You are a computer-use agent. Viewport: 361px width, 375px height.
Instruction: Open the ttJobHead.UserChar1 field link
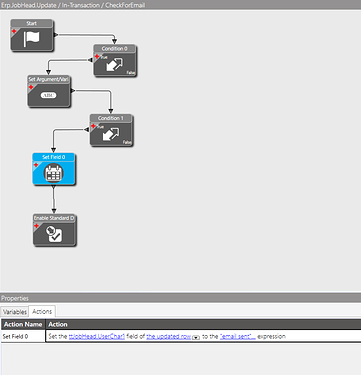click(x=97, y=336)
